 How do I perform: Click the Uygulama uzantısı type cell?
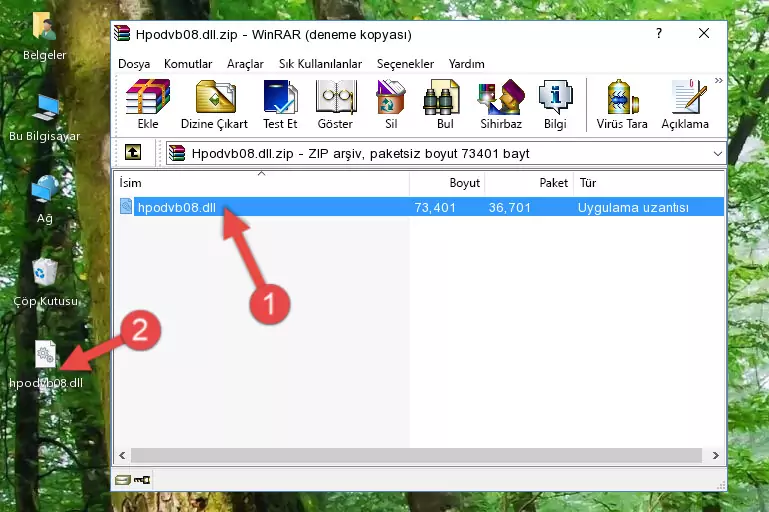tap(633, 207)
